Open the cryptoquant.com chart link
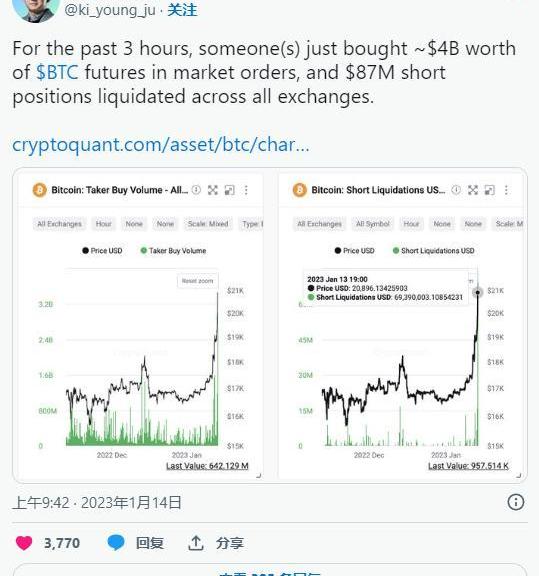This screenshot has width=539, height=576. (x=161, y=144)
